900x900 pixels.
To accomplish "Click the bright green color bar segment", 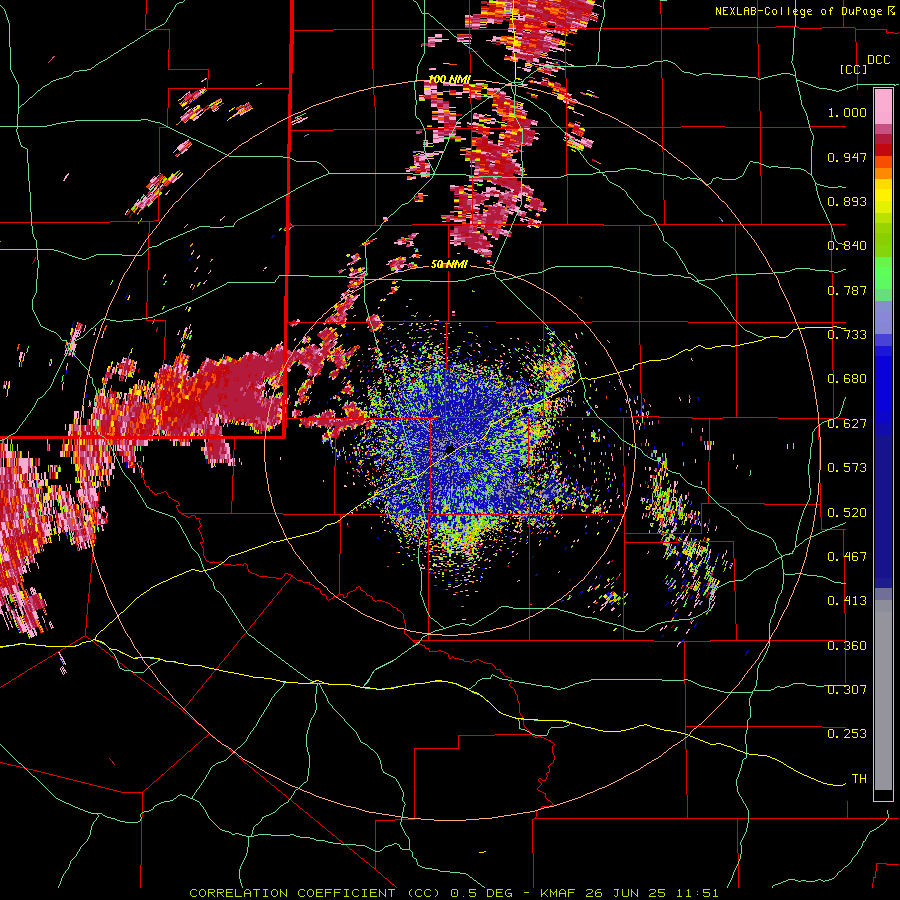I will (883, 273).
